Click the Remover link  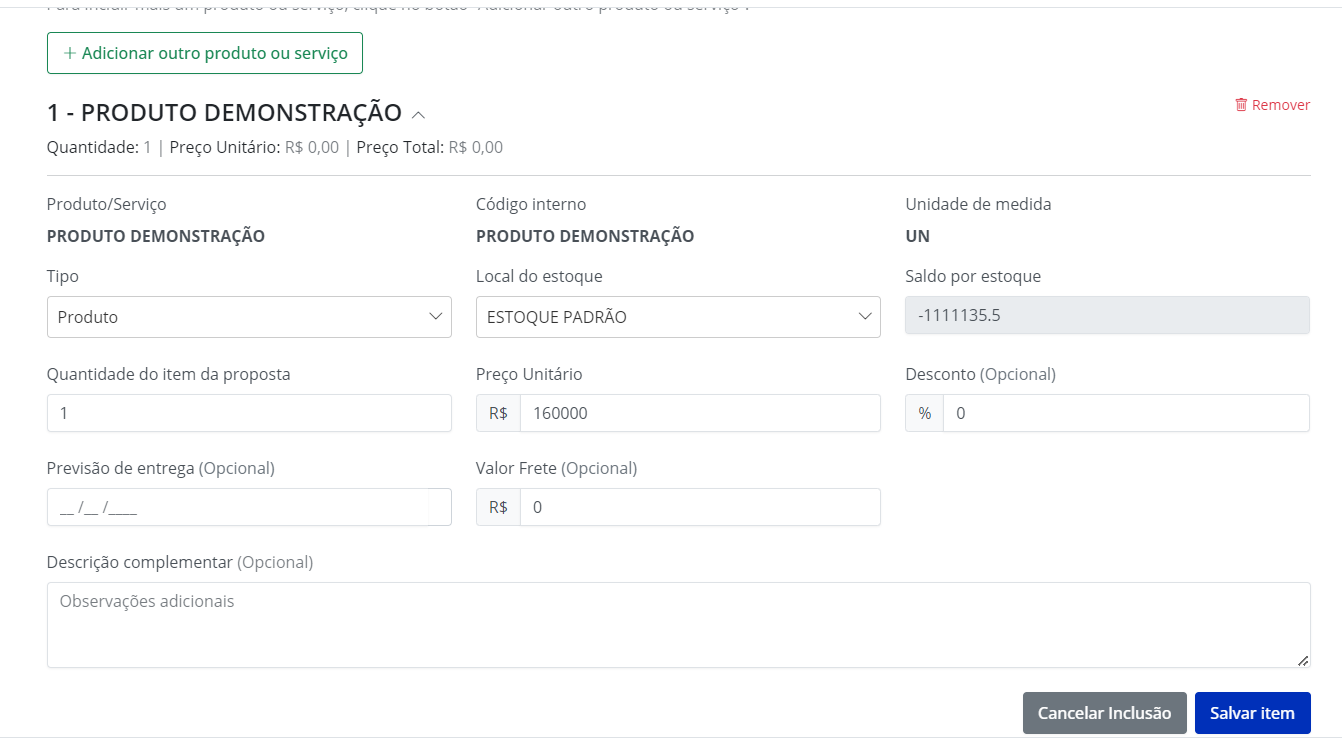click(x=1272, y=105)
